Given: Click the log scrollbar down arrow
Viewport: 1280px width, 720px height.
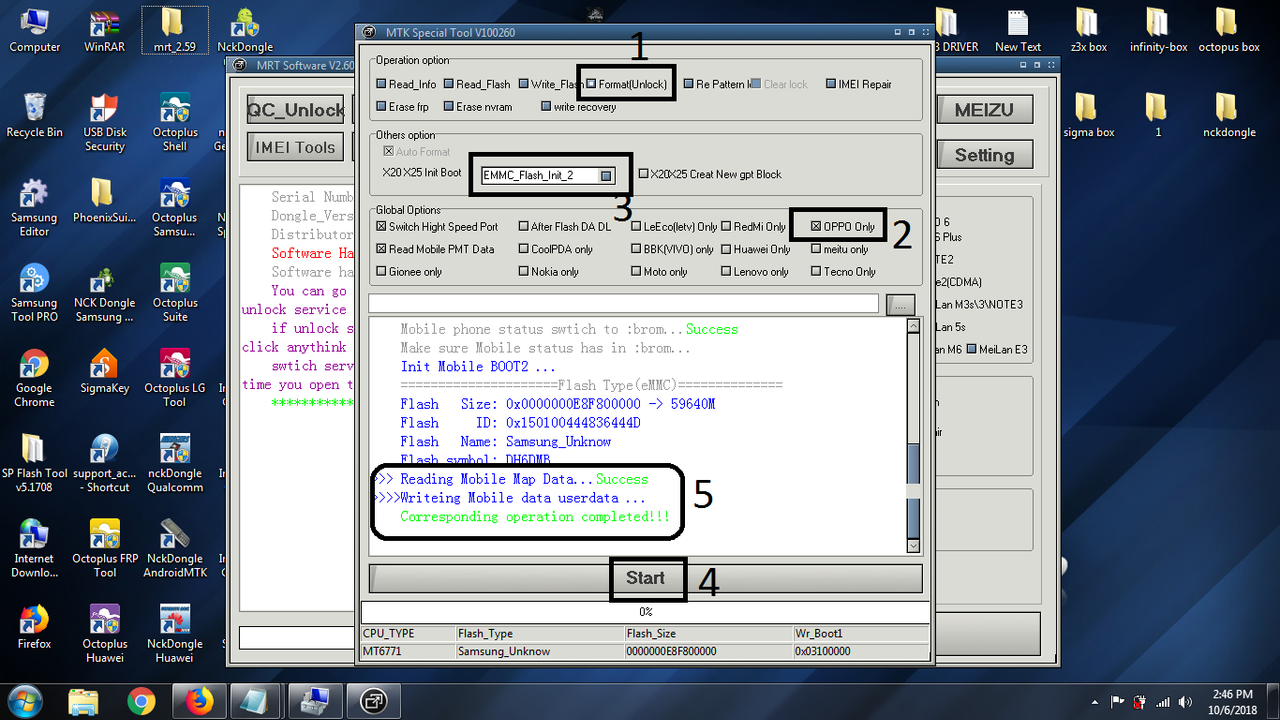Looking at the screenshot, I should 913,545.
